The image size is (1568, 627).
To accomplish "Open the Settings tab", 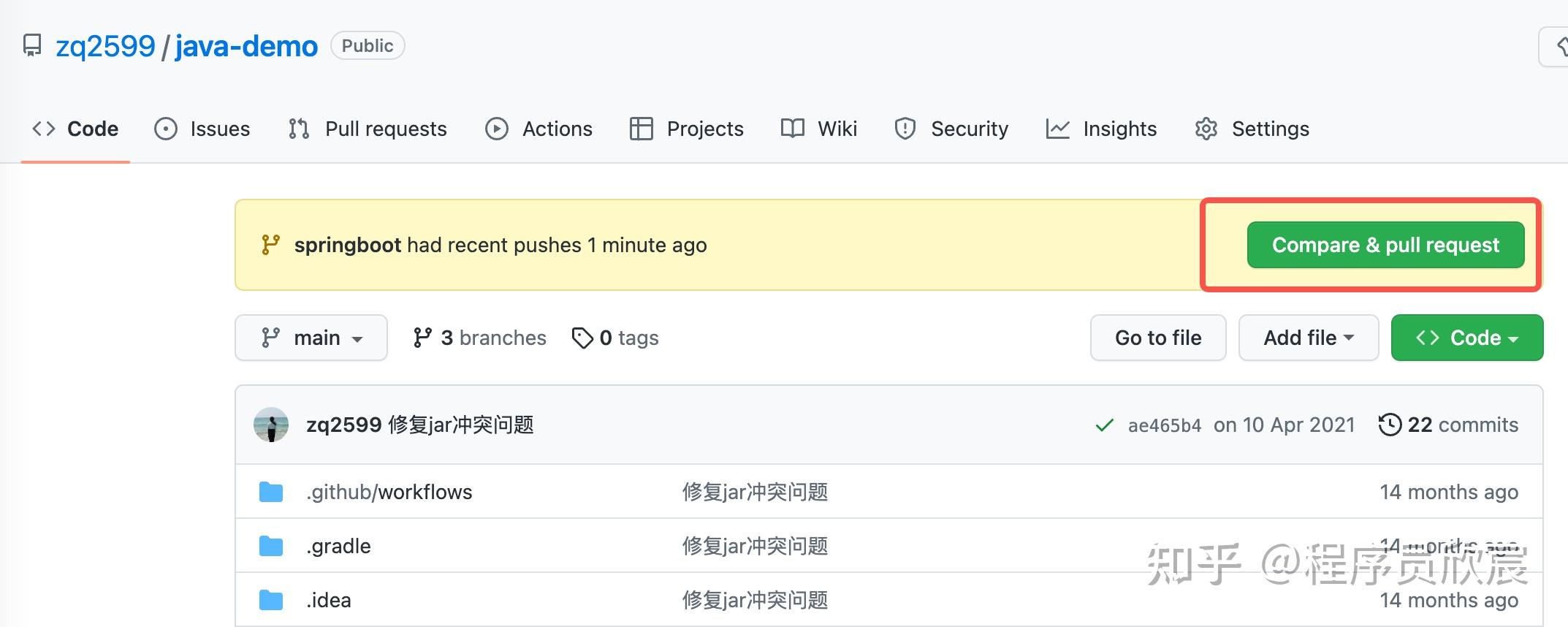I will [1252, 129].
